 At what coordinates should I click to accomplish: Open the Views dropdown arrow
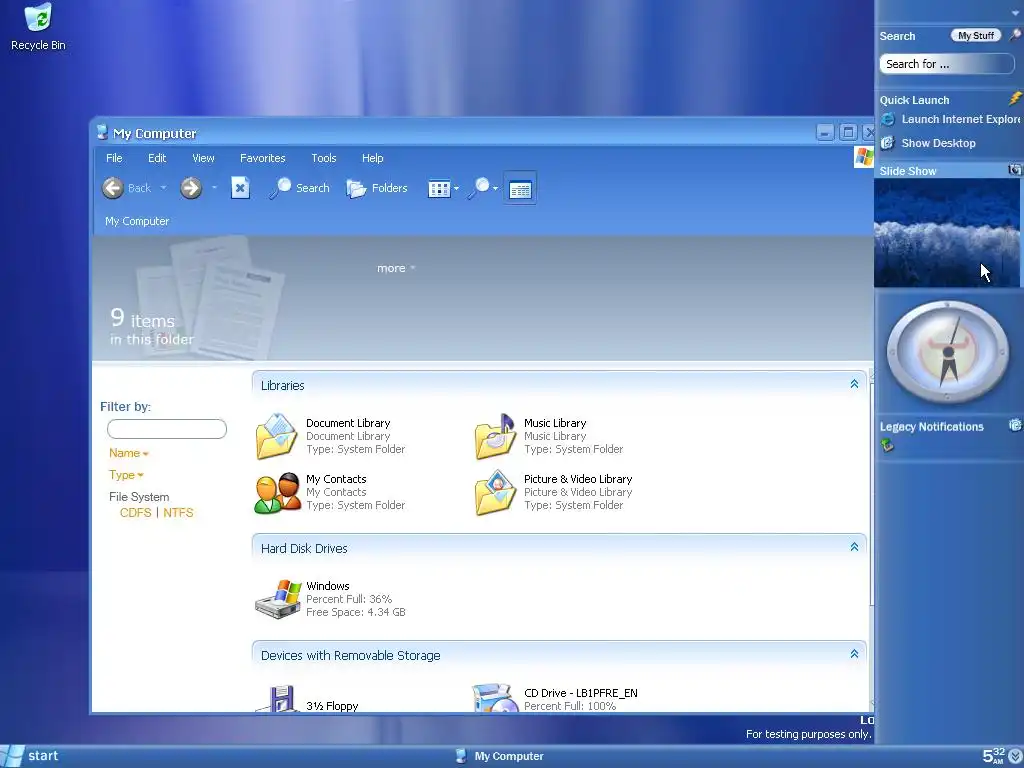pos(456,189)
